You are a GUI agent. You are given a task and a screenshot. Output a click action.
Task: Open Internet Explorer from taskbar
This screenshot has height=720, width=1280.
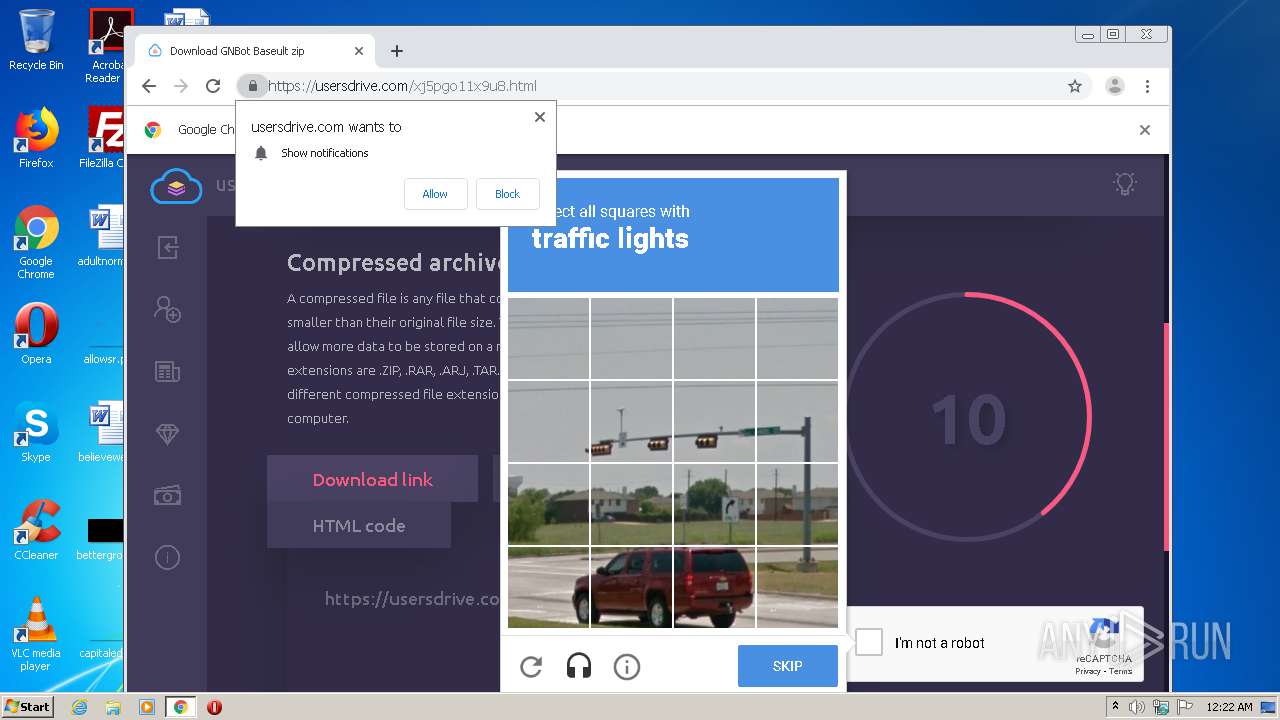click(x=79, y=707)
